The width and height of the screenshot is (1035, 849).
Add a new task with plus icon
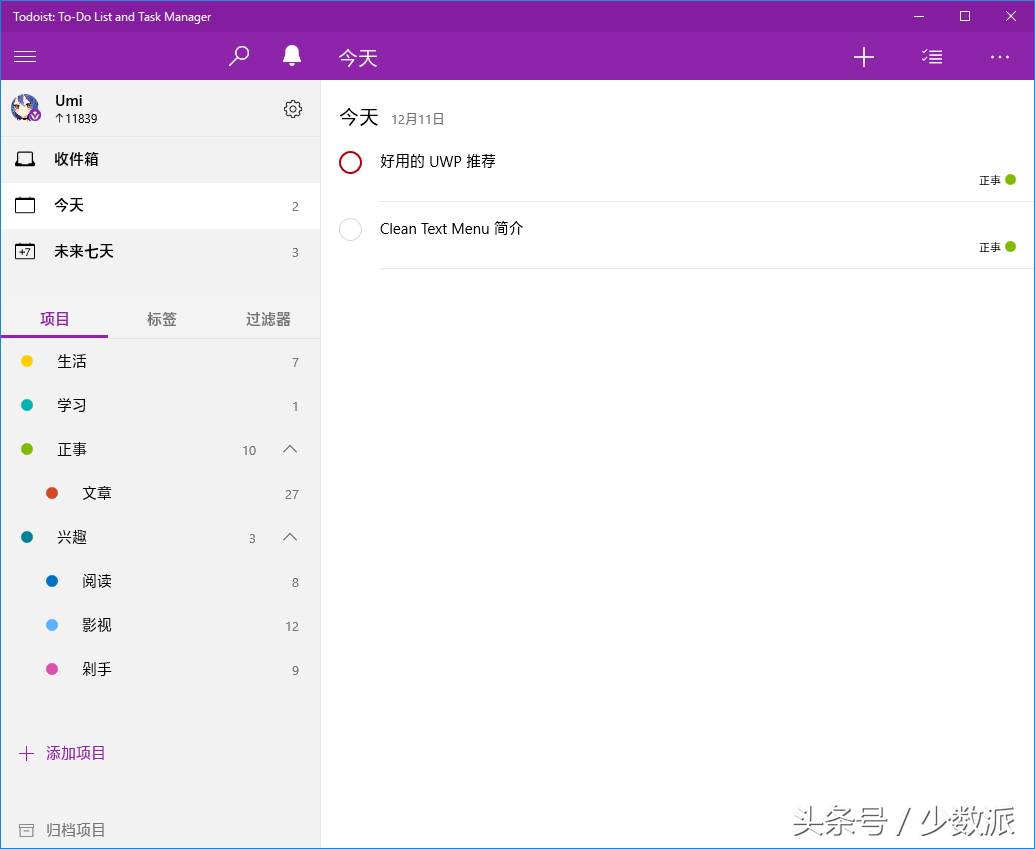pos(863,57)
